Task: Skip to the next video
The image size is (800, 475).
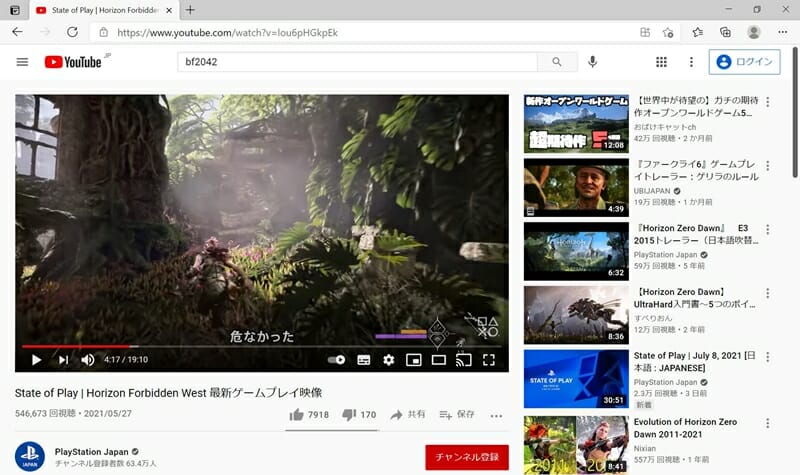Action: coord(63,360)
